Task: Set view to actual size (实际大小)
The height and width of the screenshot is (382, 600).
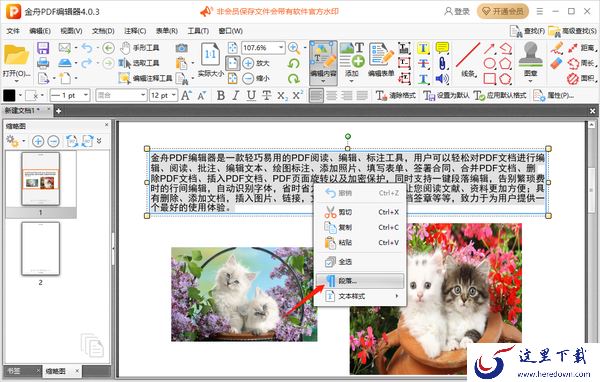Action: (x=210, y=59)
